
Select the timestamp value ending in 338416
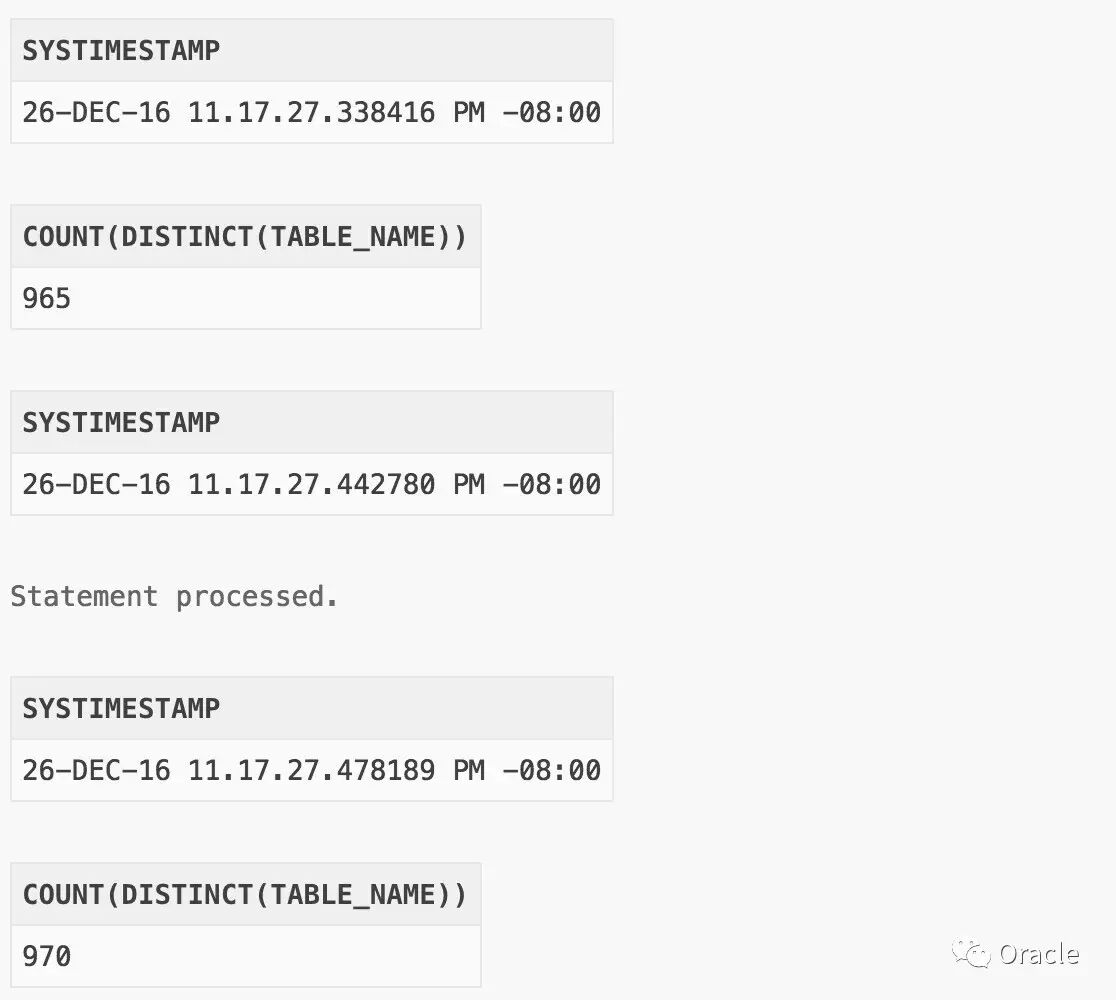click(x=312, y=112)
